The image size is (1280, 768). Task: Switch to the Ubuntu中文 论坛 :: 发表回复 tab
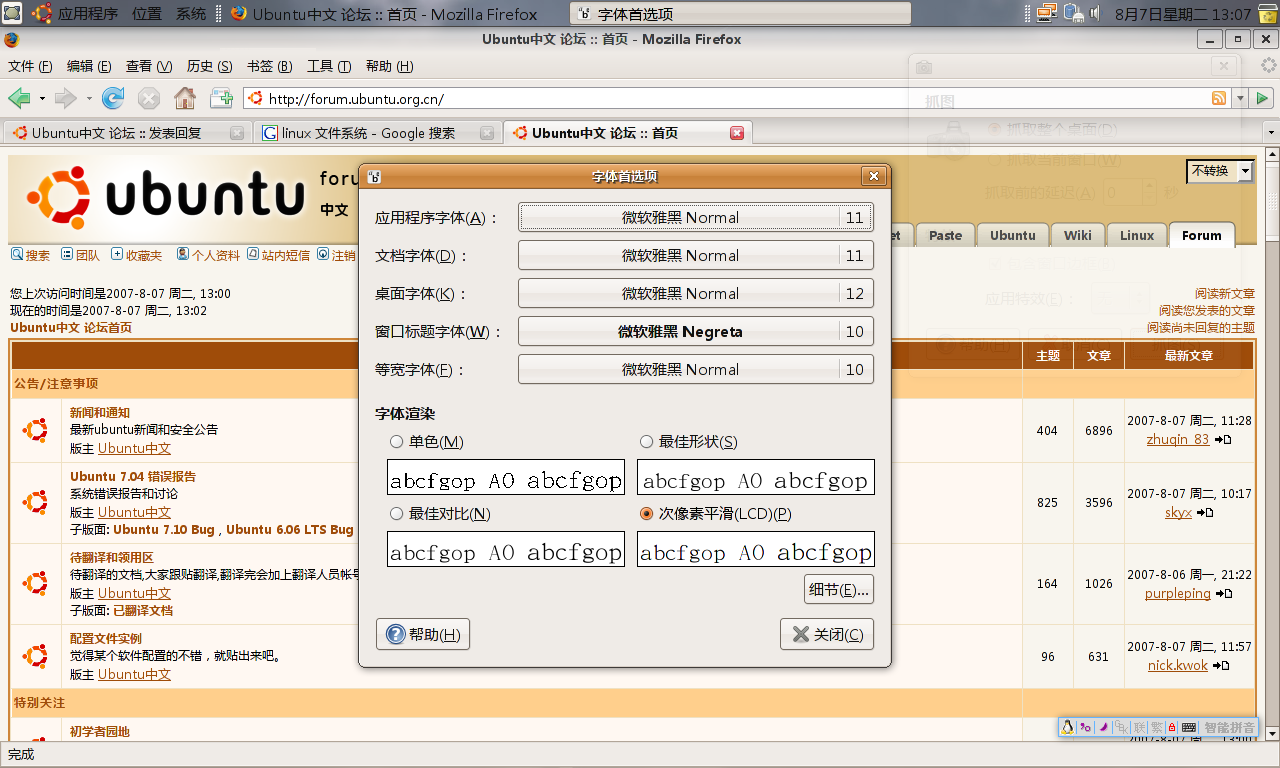tap(125, 133)
